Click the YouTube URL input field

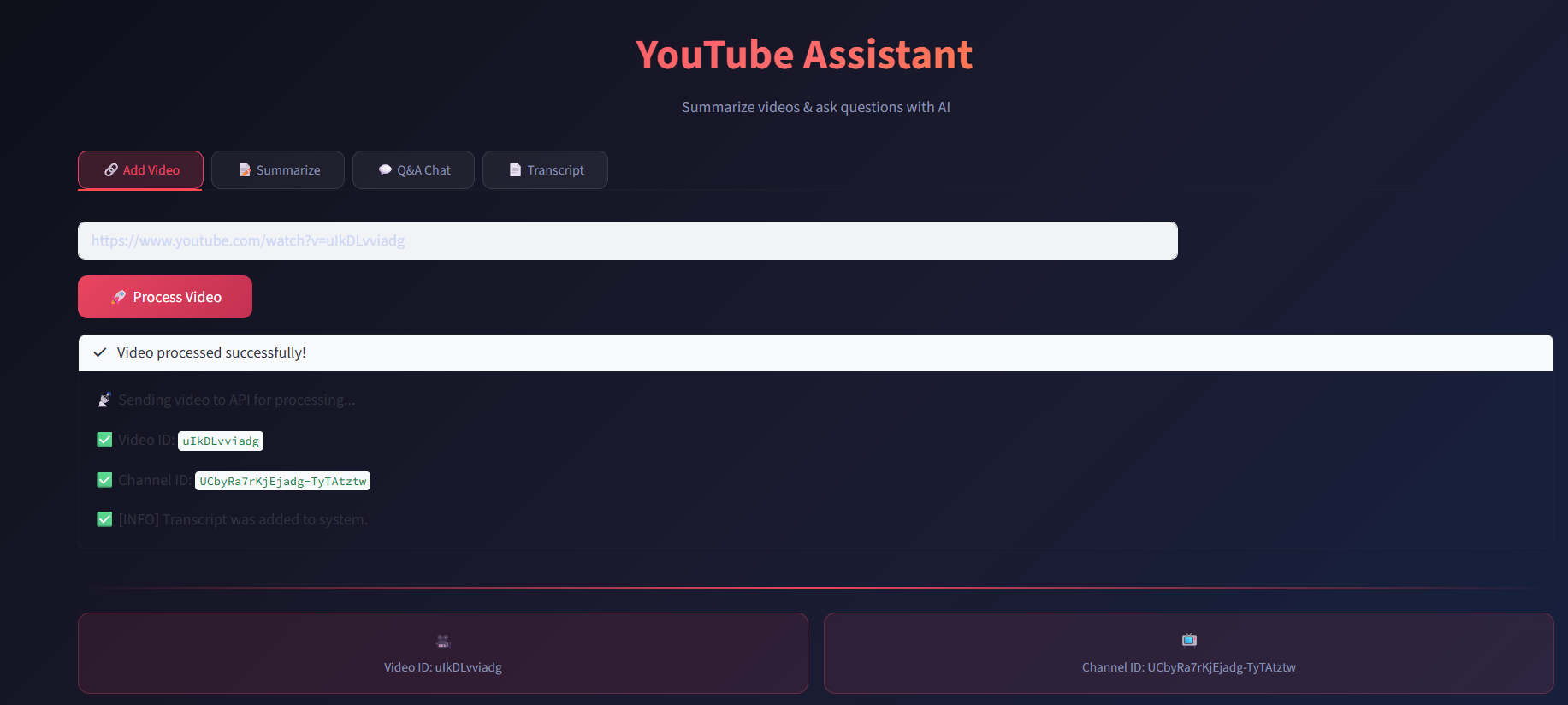tap(628, 240)
